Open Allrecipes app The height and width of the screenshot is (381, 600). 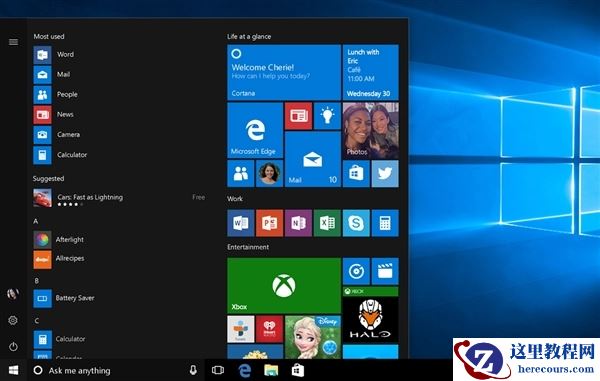pos(59,259)
